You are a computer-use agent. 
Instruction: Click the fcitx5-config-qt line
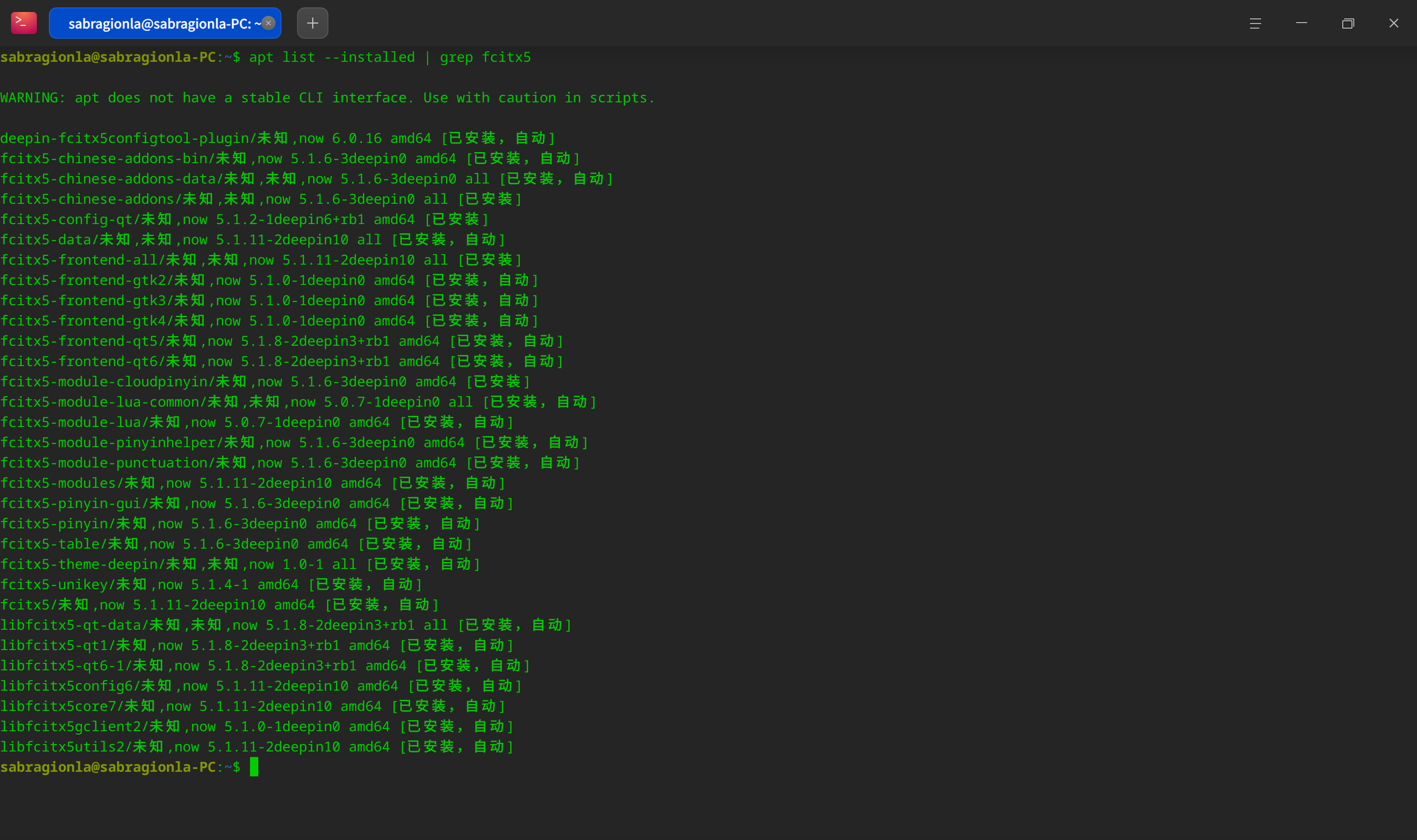tap(244, 219)
